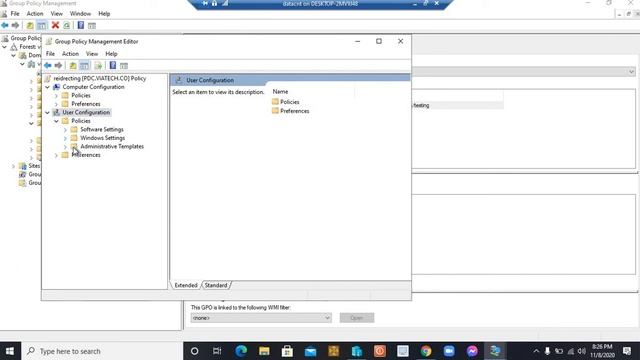The height and width of the screenshot is (360, 640).
Task: Select Administrative Templates in tree
Action: pyautogui.click(x=112, y=146)
